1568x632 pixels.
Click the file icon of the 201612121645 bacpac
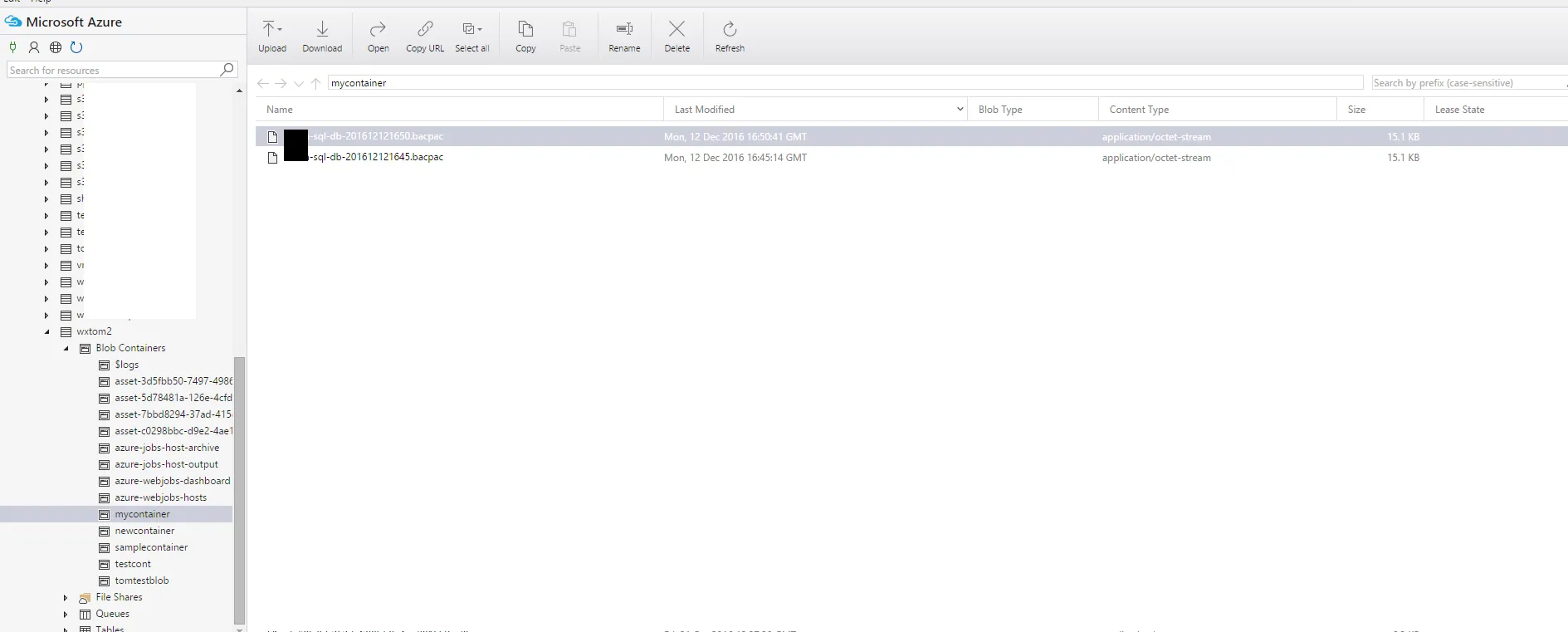tap(272, 158)
